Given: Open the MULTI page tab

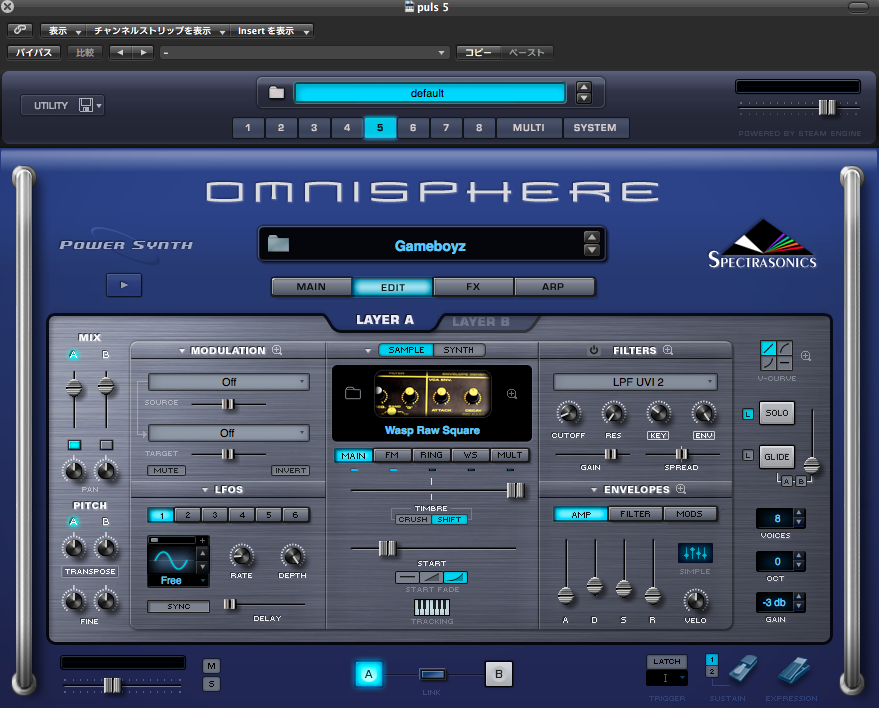Looking at the screenshot, I should coord(529,128).
